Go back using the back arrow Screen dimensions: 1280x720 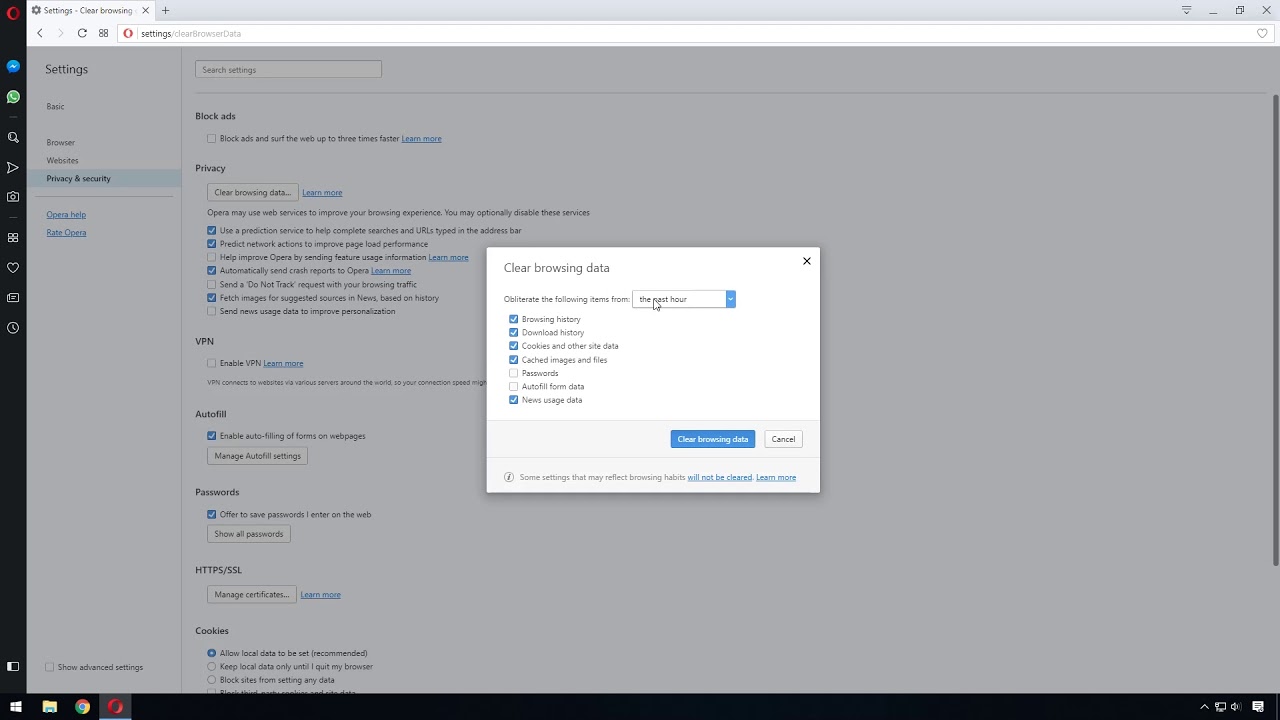click(40, 33)
